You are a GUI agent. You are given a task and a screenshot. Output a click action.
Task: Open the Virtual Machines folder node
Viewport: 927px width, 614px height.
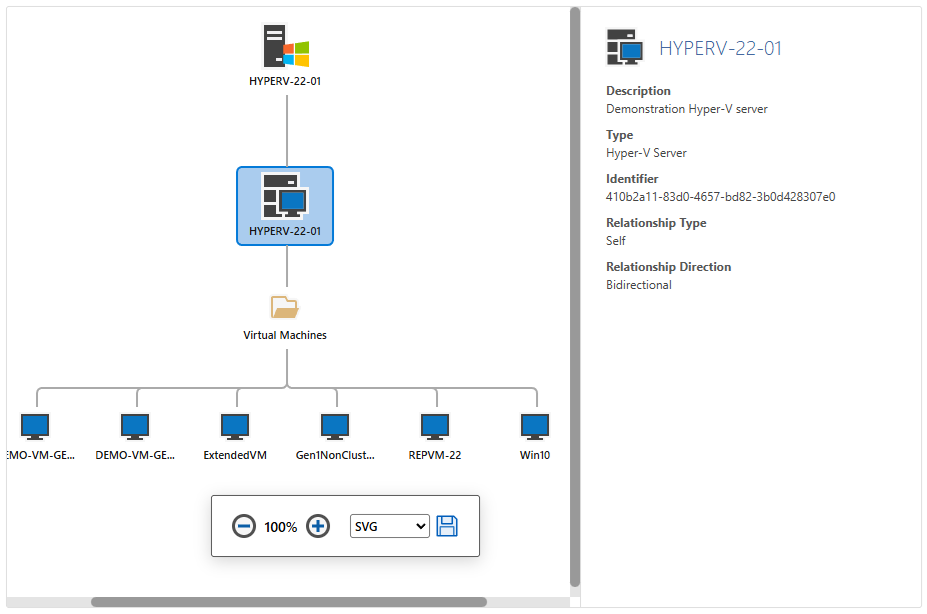pos(284,306)
